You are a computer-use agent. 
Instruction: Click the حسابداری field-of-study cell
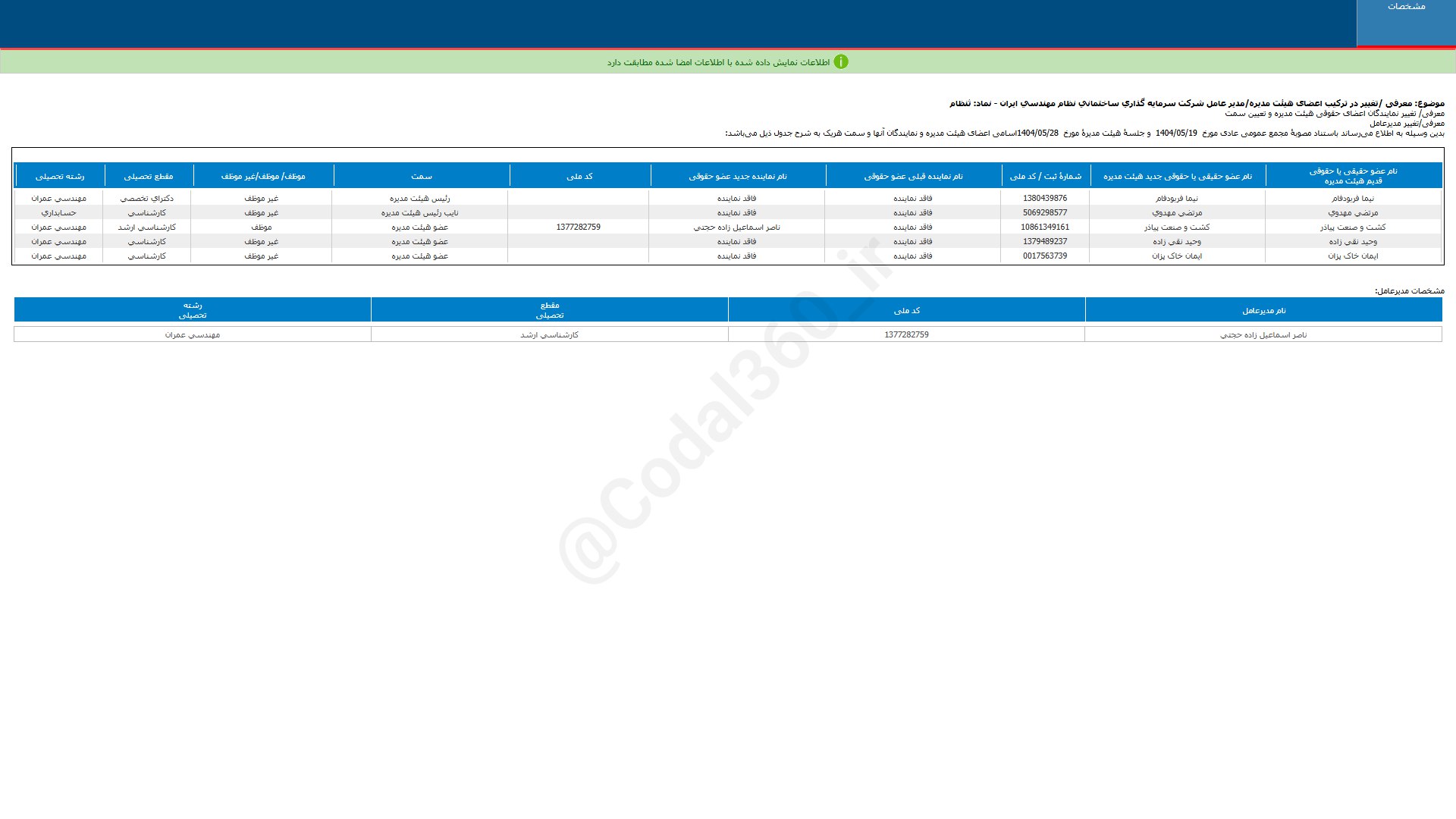coord(59,213)
